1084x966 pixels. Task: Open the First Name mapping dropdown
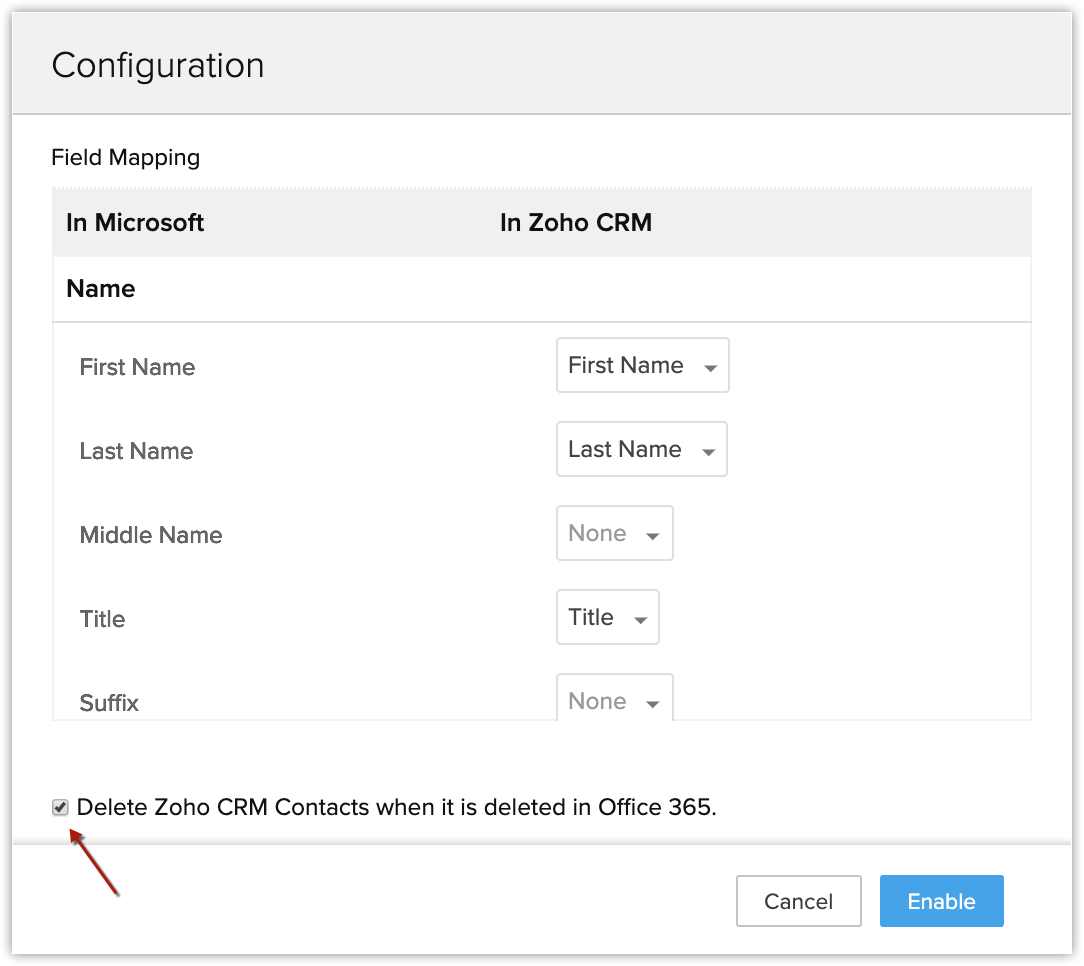[x=642, y=366]
